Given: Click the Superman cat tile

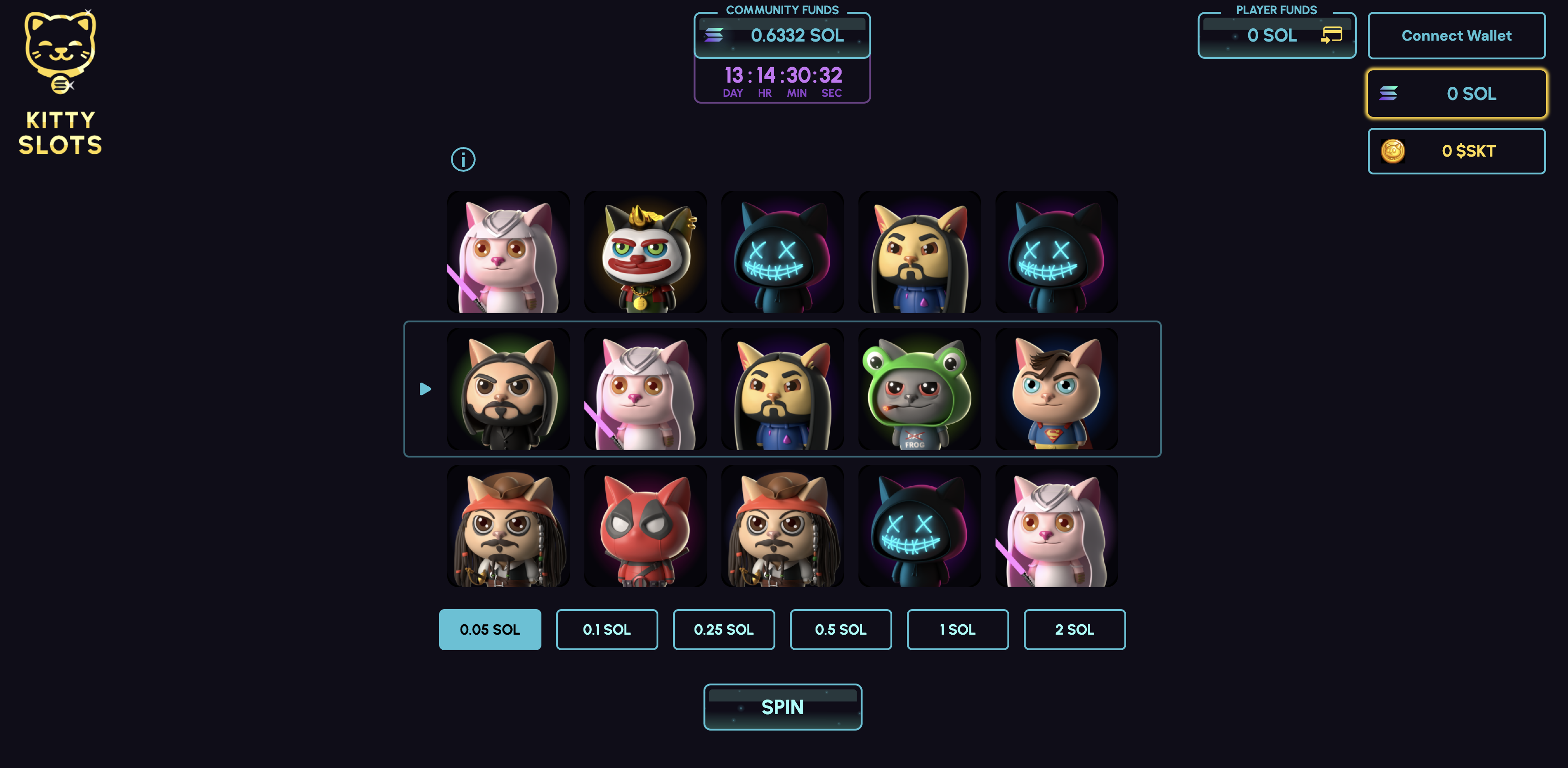Looking at the screenshot, I should (x=1056, y=389).
